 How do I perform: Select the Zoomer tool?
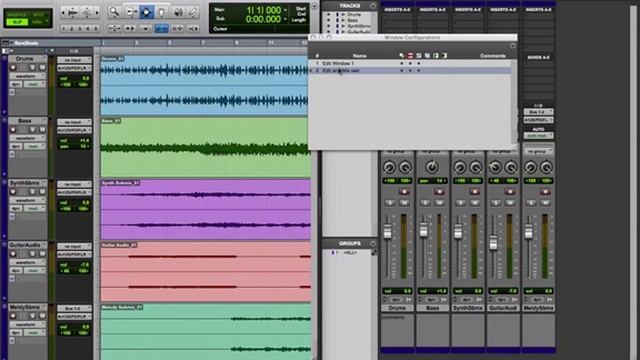pyautogui.click(x=114, y=12)
